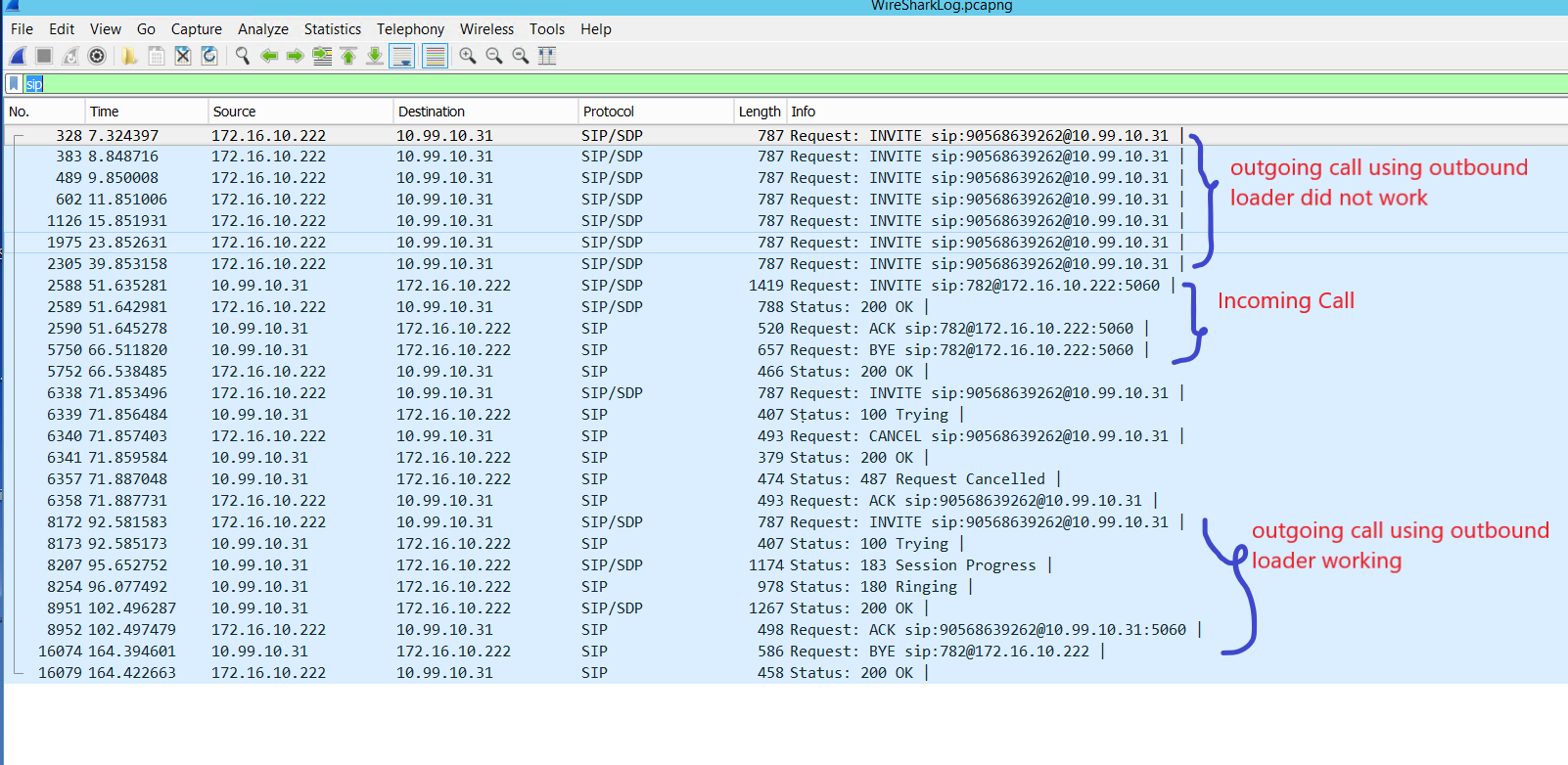Open the Statistics menu
The image size is (1568, 765).
pyautogui.click(x=332, y=29)
